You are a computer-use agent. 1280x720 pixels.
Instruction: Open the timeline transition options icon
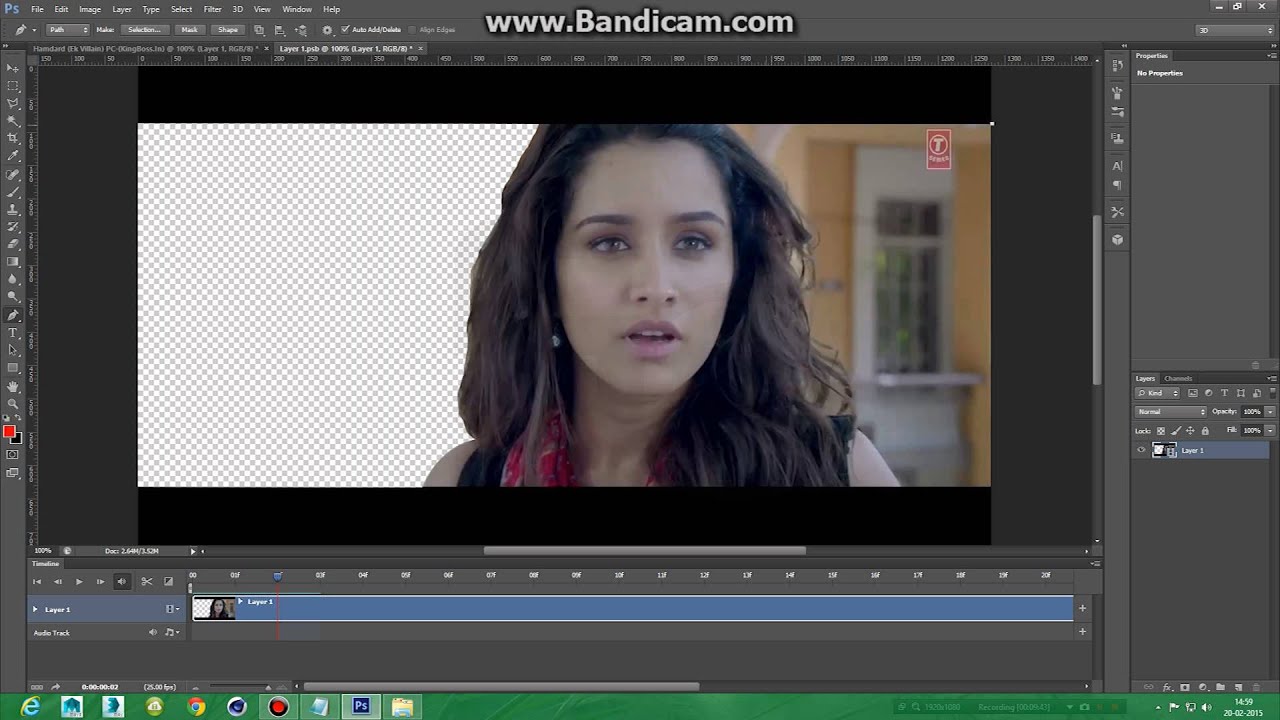pos(168,581)
